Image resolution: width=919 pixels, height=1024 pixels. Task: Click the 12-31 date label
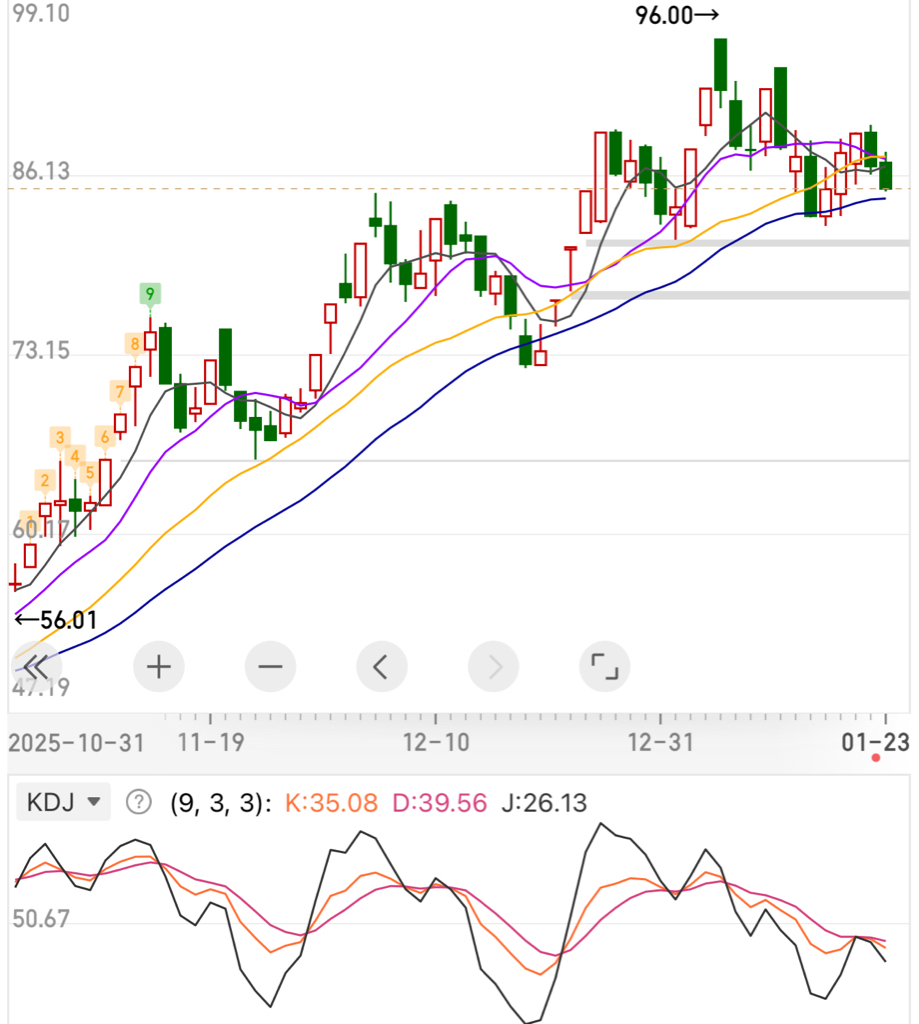coord(660,743)
